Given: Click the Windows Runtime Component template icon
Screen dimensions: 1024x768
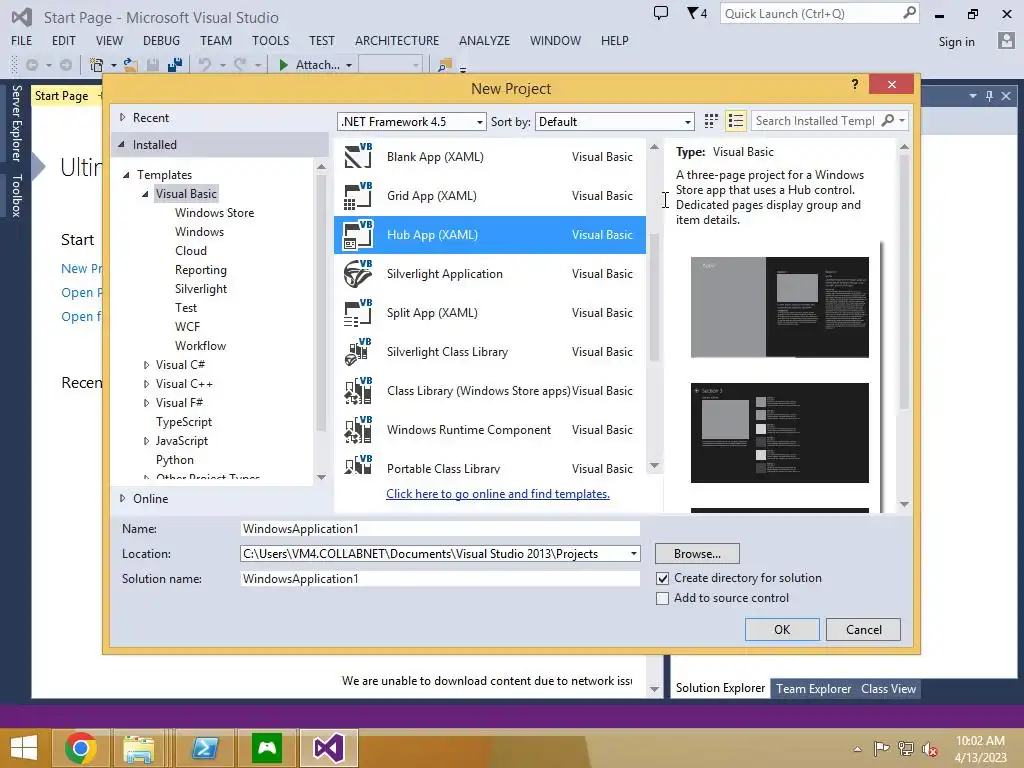Looking at the screenshot, I should (x=358, y=430).
